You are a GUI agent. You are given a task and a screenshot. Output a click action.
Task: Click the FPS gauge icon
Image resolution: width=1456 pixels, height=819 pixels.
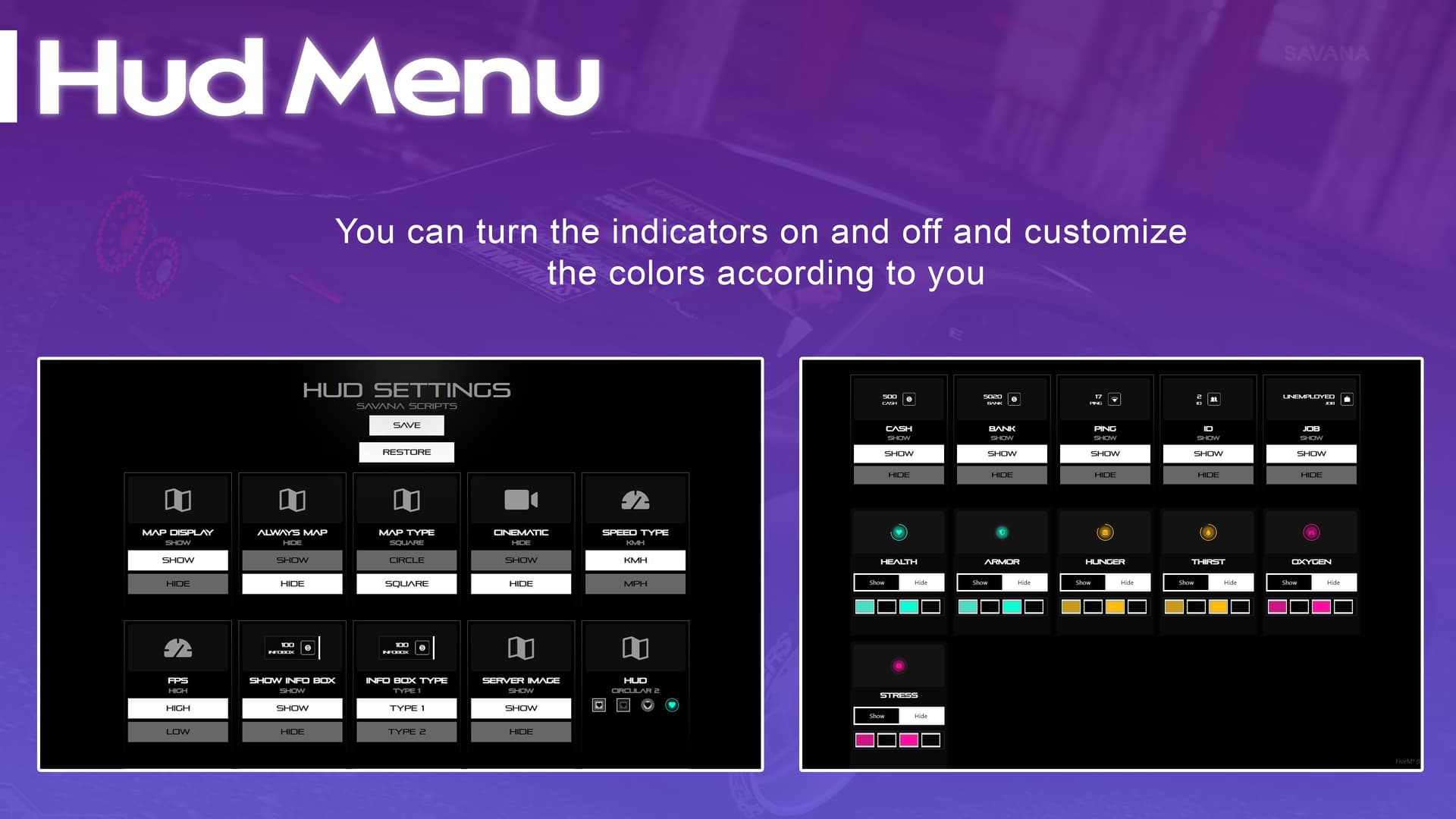[178, 648]
